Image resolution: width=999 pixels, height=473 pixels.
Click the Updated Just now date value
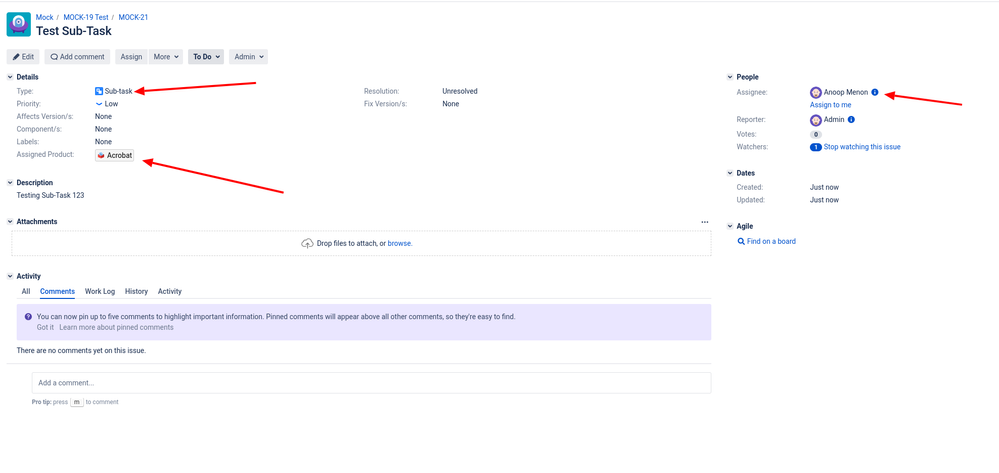(x=824, y=200)
